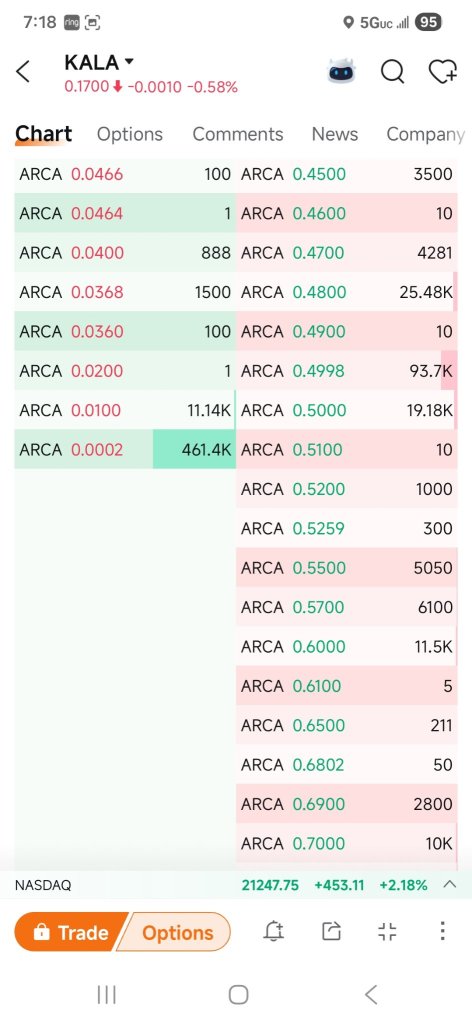Expand NASDAQ index bar chevron
The width and height of the screenshot is (472, 1024).
(449, 885)
